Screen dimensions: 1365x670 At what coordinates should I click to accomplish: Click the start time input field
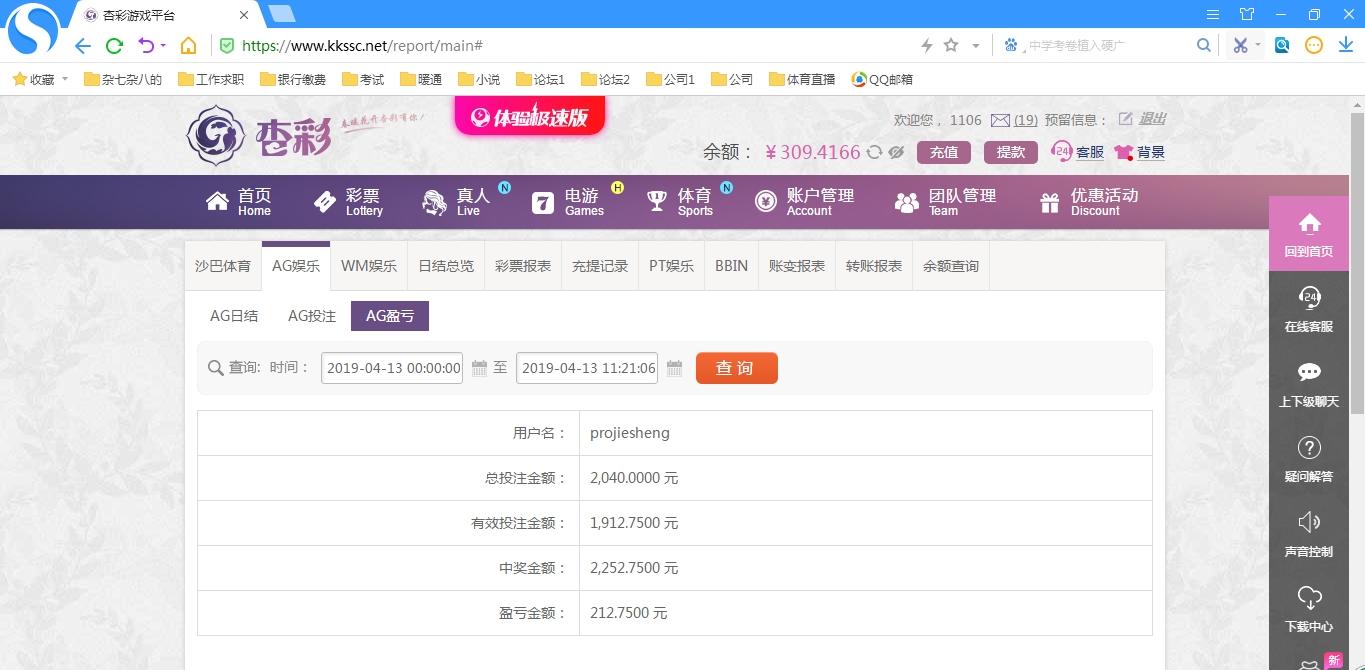(392, 368)
